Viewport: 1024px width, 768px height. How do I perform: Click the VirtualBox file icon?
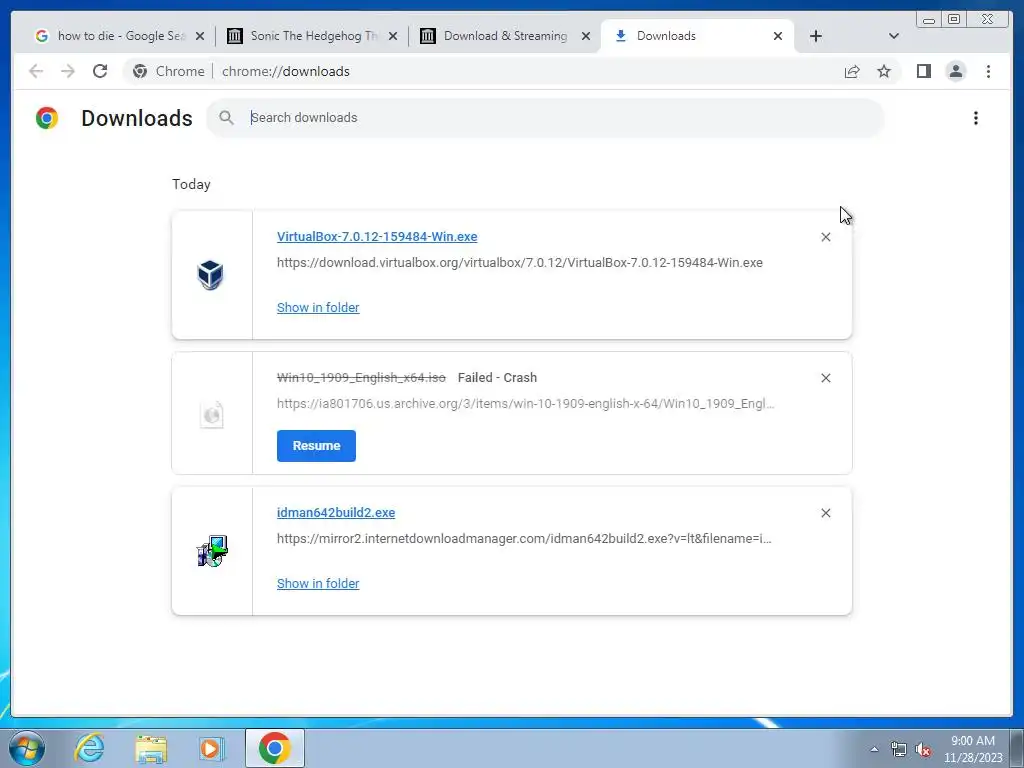click(x=210, y=275)
